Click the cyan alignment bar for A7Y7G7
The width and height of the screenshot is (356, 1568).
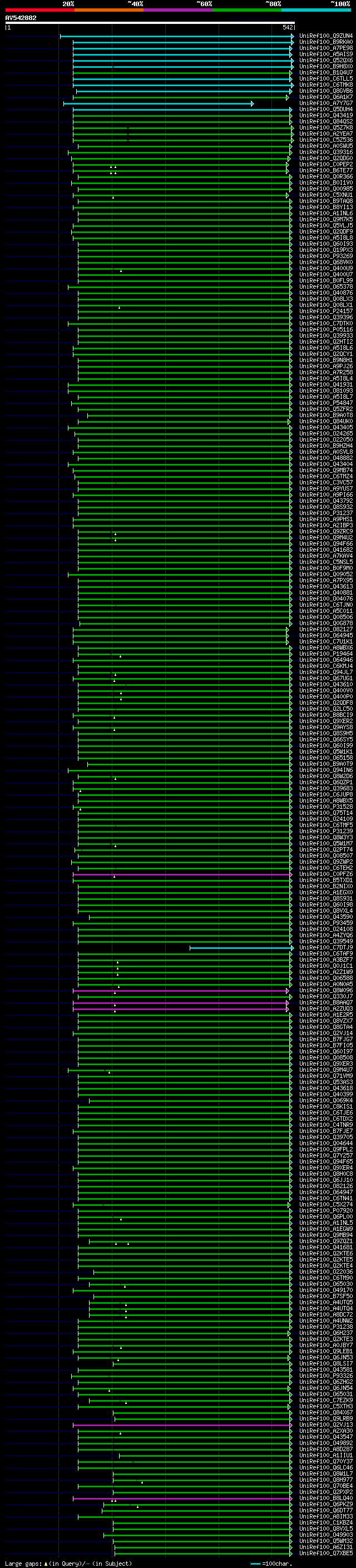(159, 103)
